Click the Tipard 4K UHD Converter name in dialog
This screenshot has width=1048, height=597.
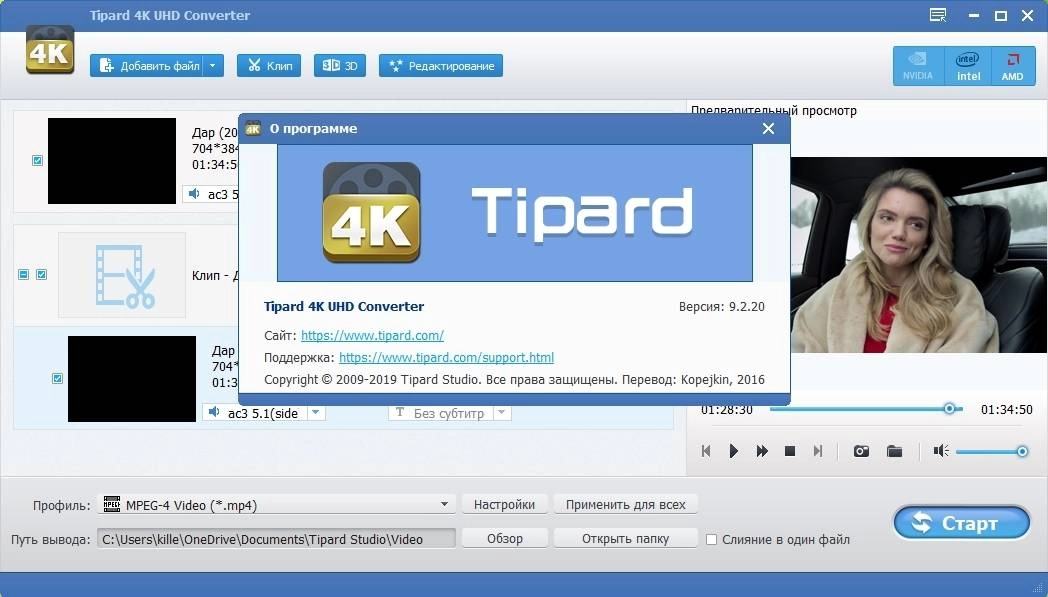[x=344, y=307]
